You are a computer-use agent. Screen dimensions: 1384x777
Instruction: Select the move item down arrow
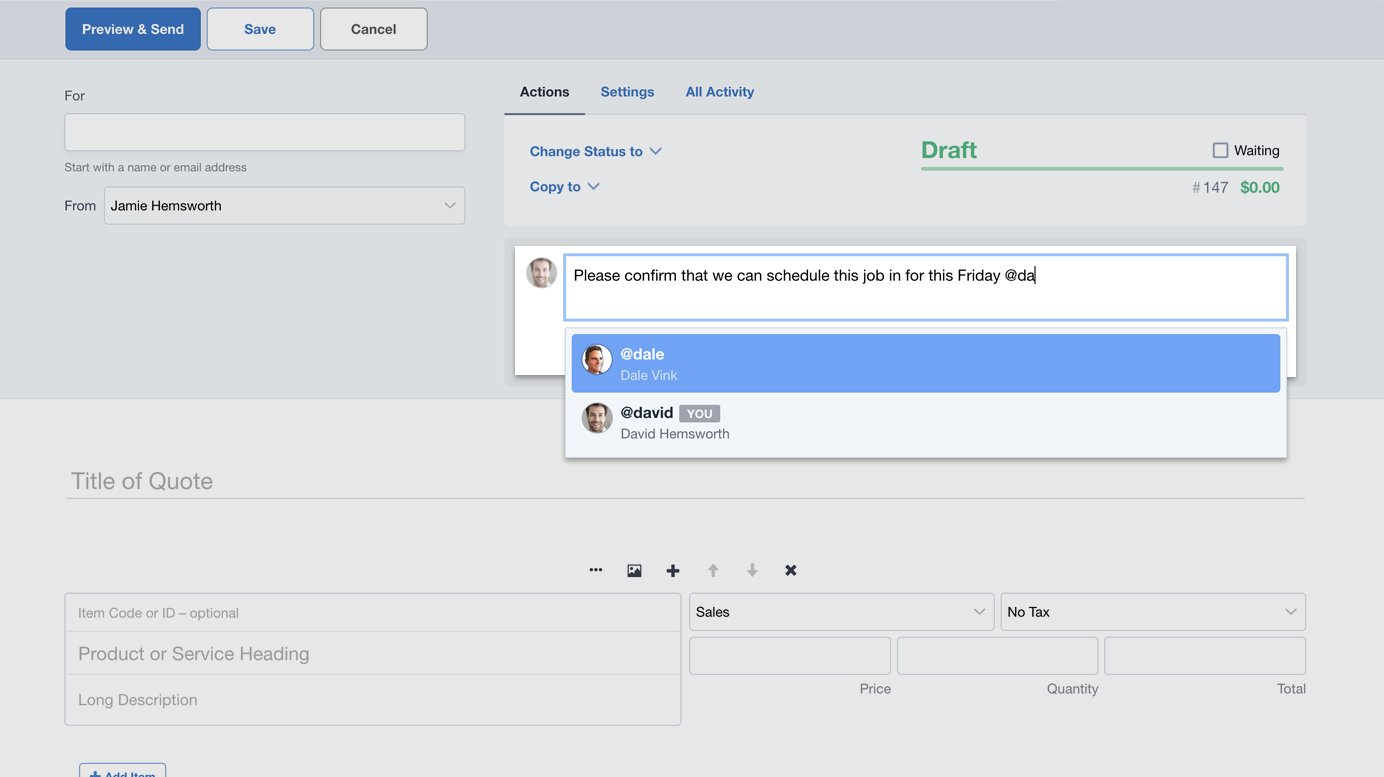751,570
